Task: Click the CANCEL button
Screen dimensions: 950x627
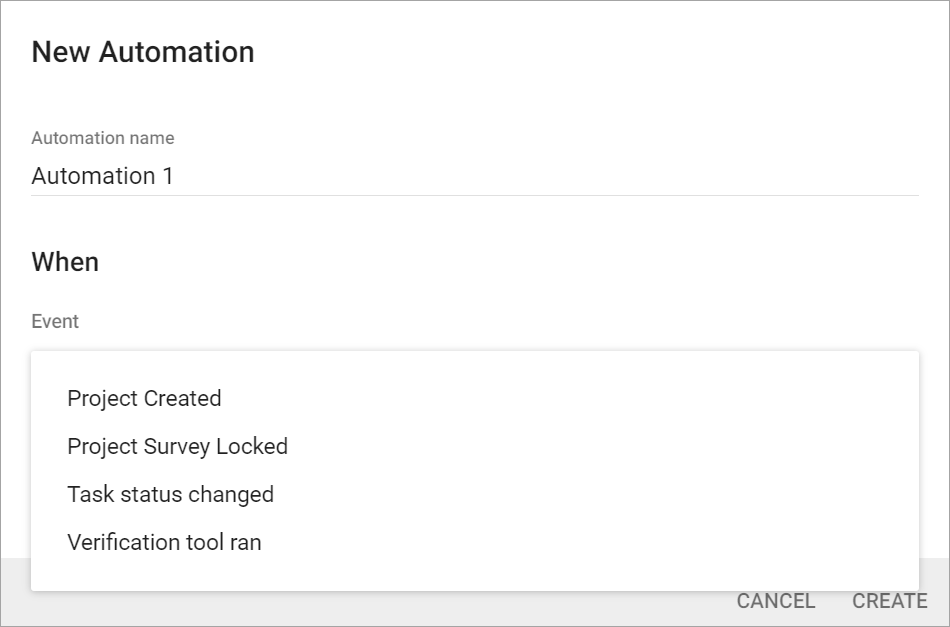Action: click(x=775, y=601)
